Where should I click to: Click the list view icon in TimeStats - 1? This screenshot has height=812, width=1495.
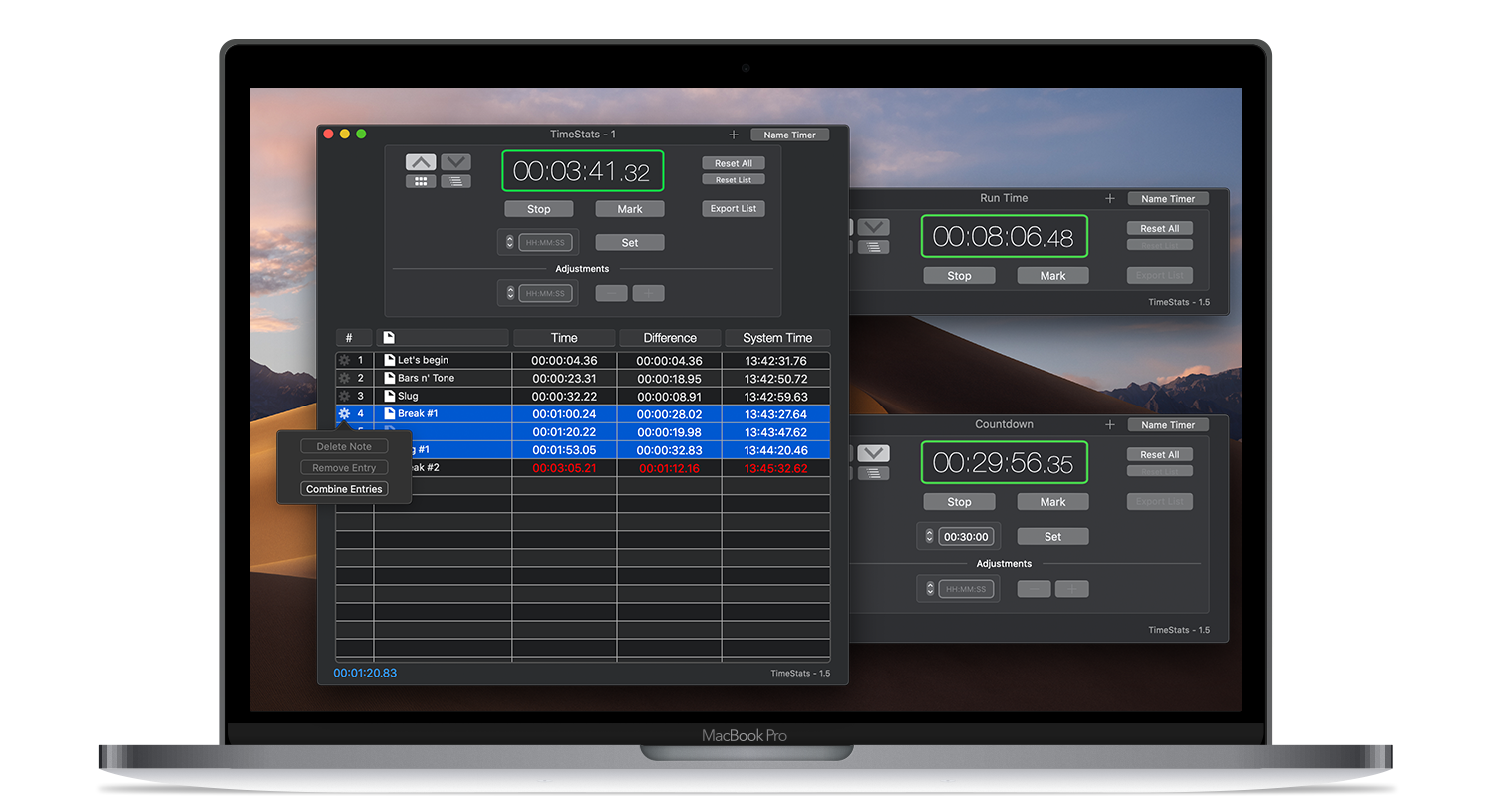[455, 181]
